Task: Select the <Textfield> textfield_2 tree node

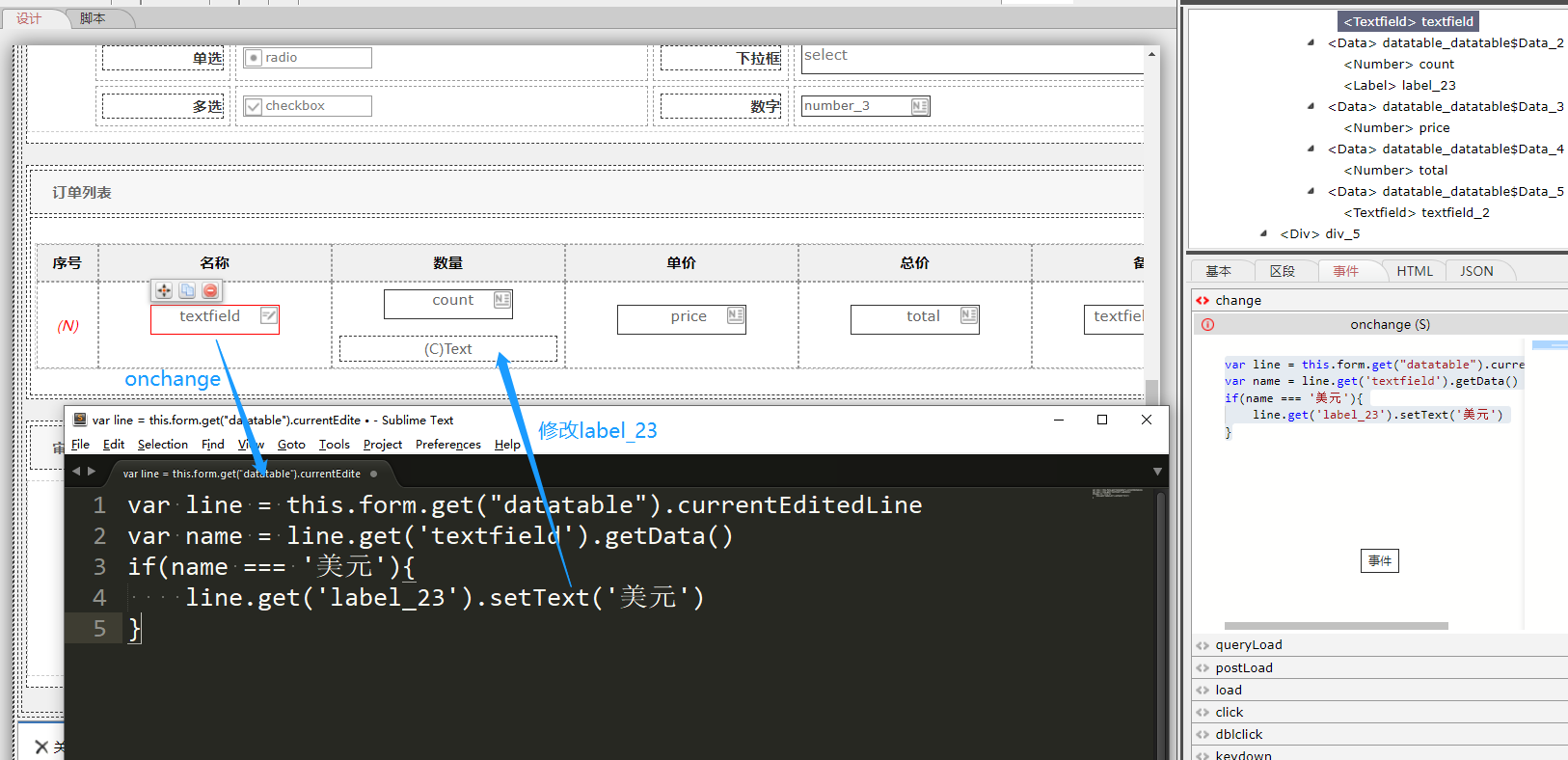Action: (x=1417, y=212)
